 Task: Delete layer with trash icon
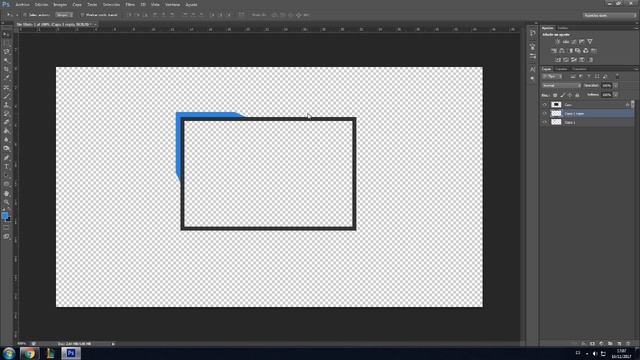[628, 344]
